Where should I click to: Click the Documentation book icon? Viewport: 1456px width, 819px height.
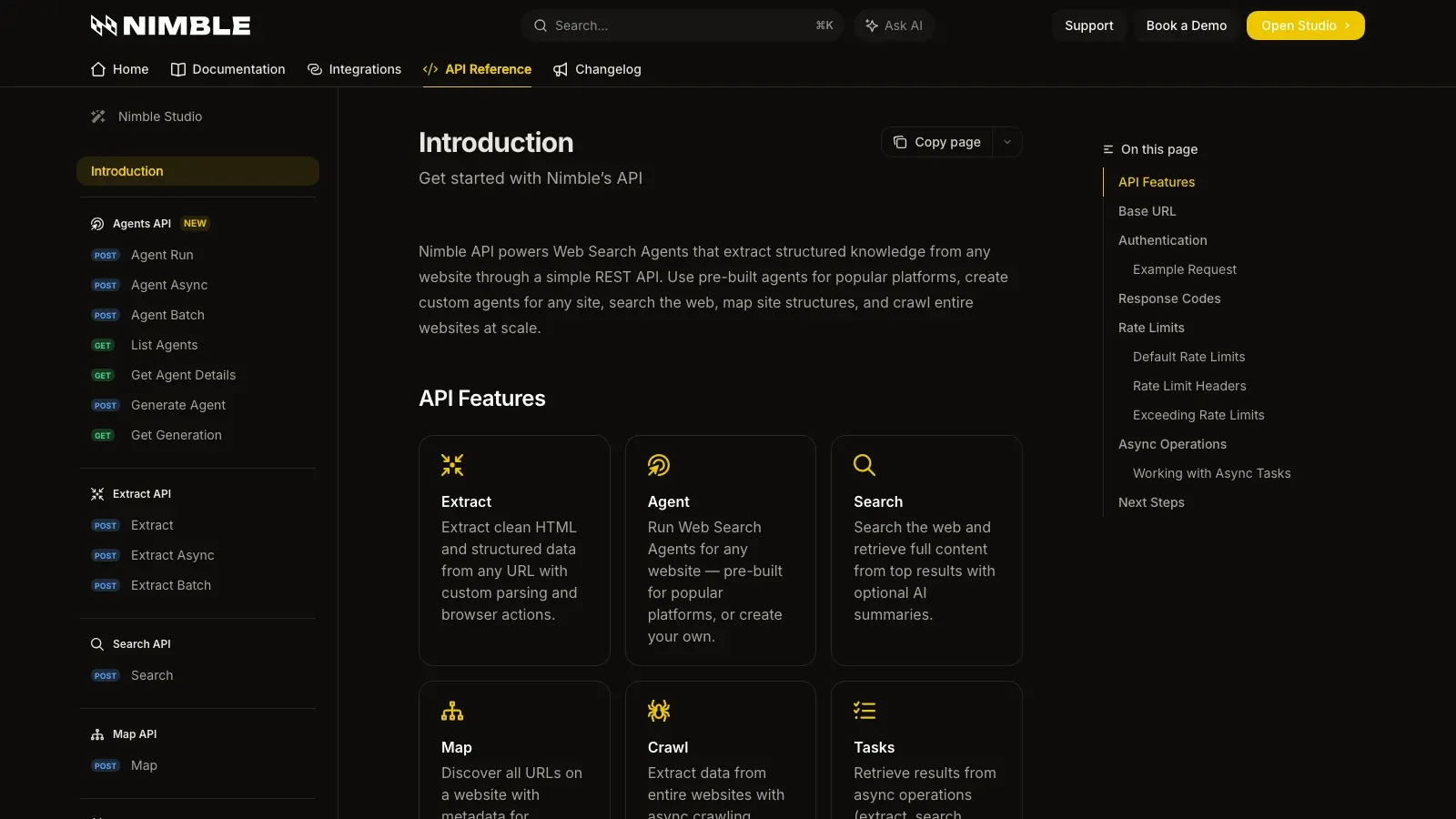(x=178, y=69)
